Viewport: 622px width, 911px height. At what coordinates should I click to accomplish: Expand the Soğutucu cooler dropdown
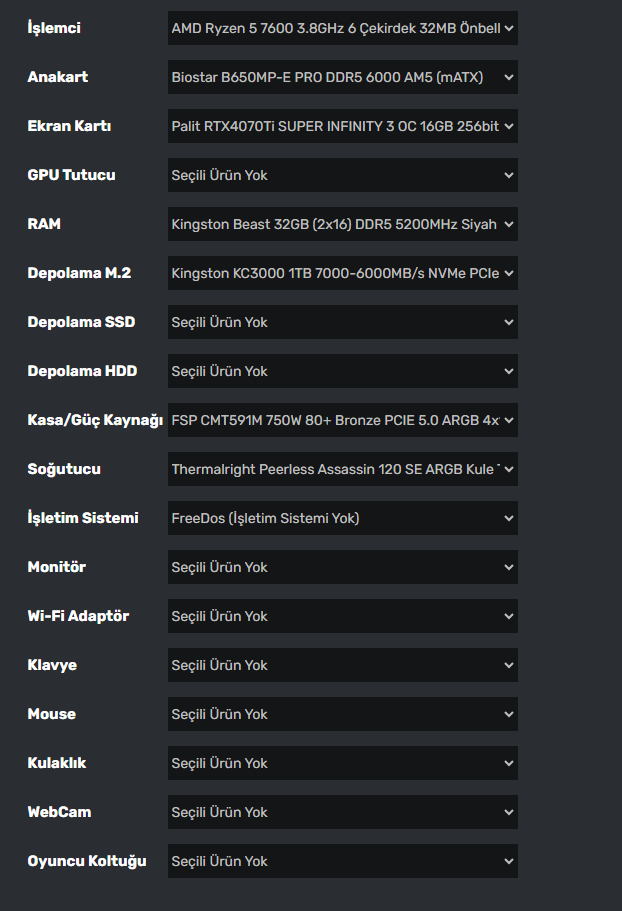click(342, 469)
